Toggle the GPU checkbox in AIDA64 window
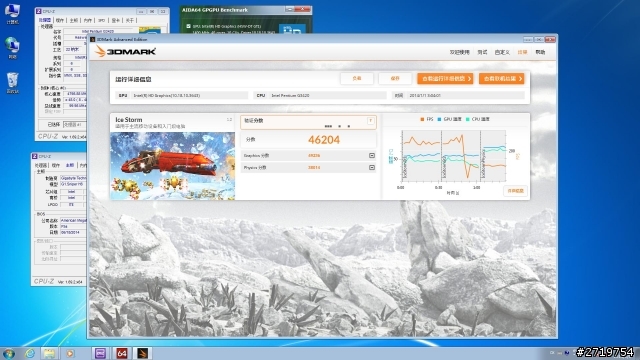The height and width of the screenshot is (360, 640). point(188,26)
